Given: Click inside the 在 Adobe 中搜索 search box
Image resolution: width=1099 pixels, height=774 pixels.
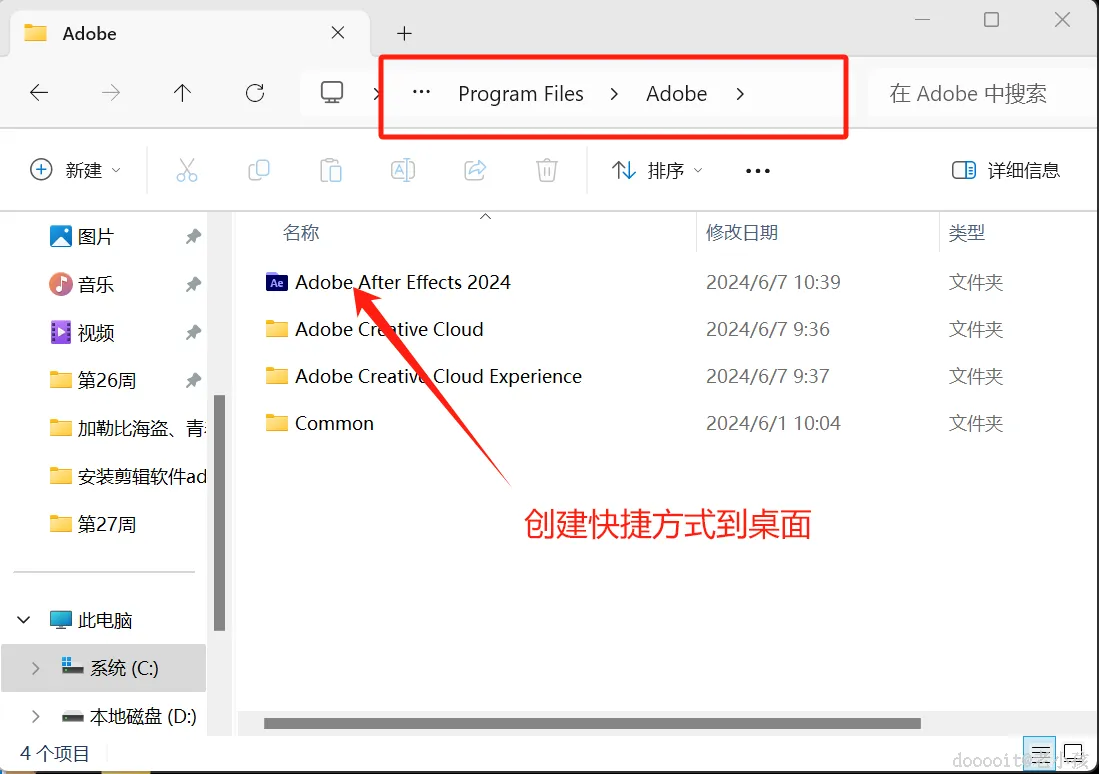Looking at the screenshot, I should click(966, 93).
